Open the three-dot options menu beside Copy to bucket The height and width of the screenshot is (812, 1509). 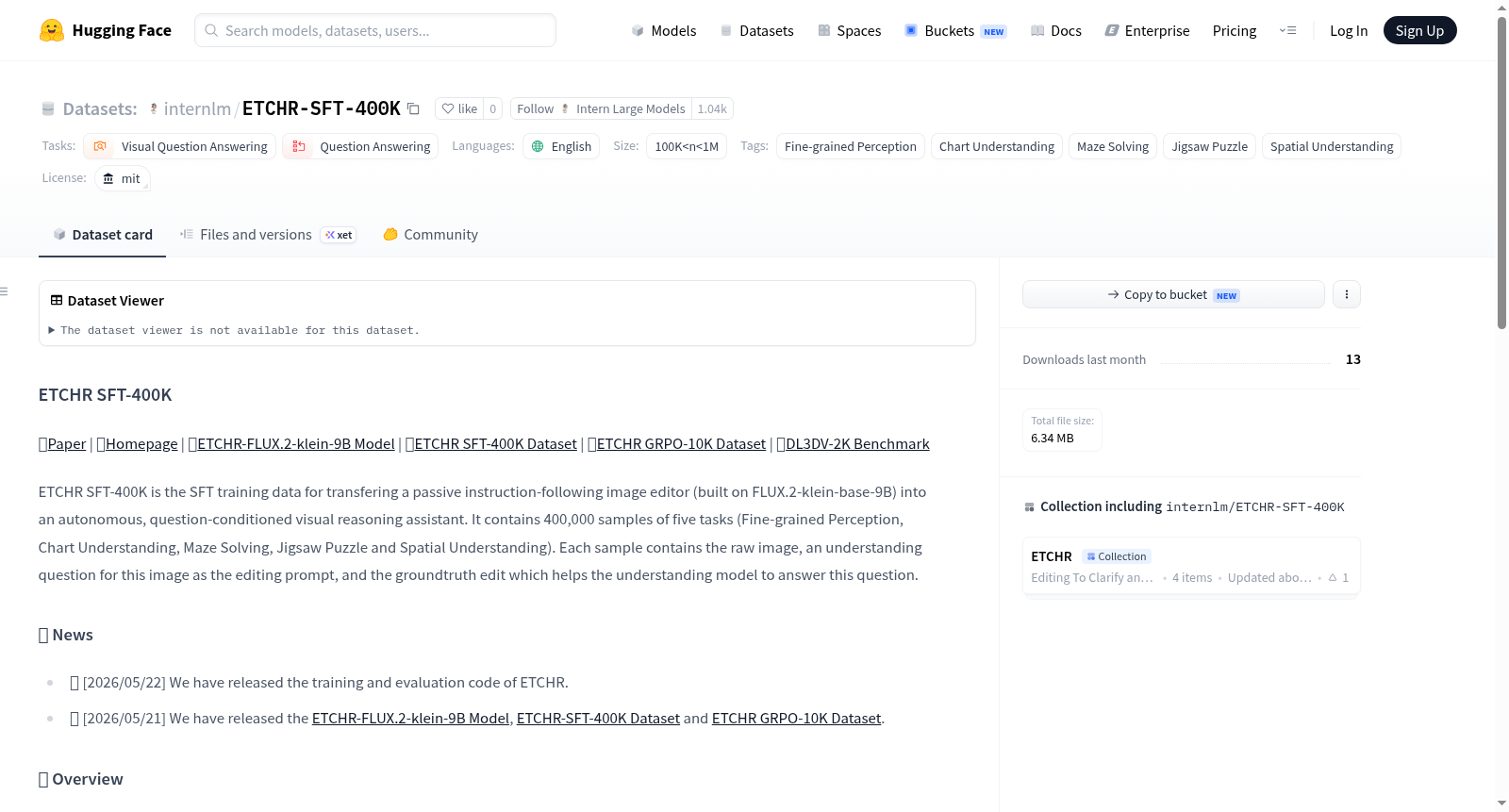point(1346,294)
